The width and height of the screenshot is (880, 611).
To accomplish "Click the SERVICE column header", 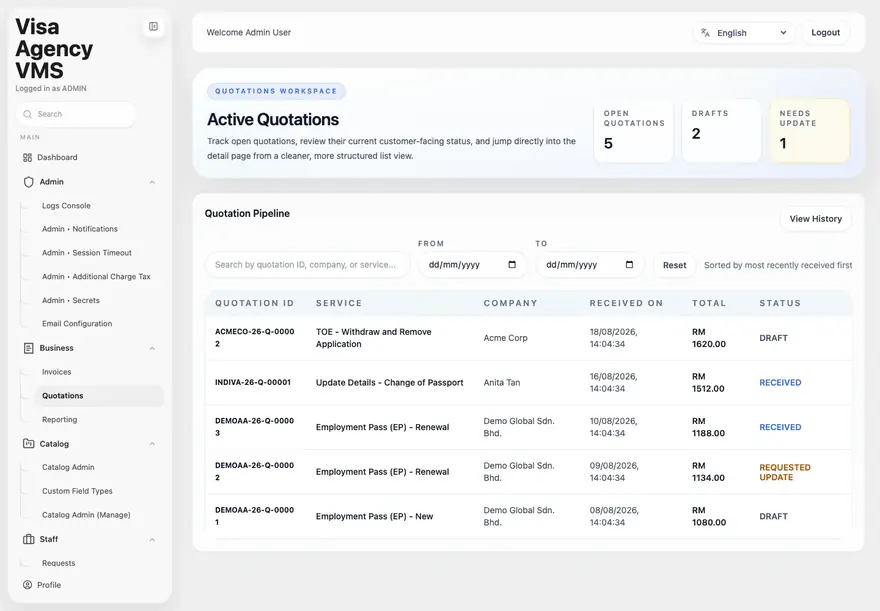I will point(339,303).
